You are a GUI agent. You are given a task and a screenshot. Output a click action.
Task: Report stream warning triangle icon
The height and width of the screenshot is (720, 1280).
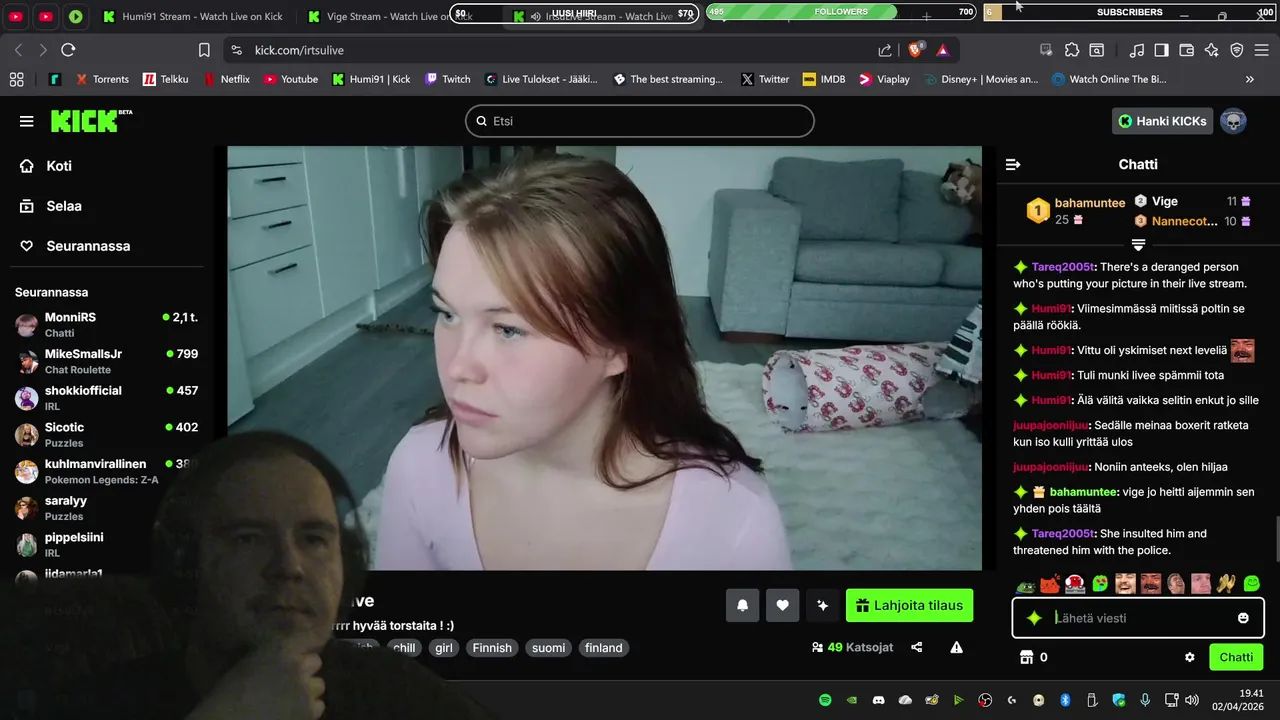[957, 648]
